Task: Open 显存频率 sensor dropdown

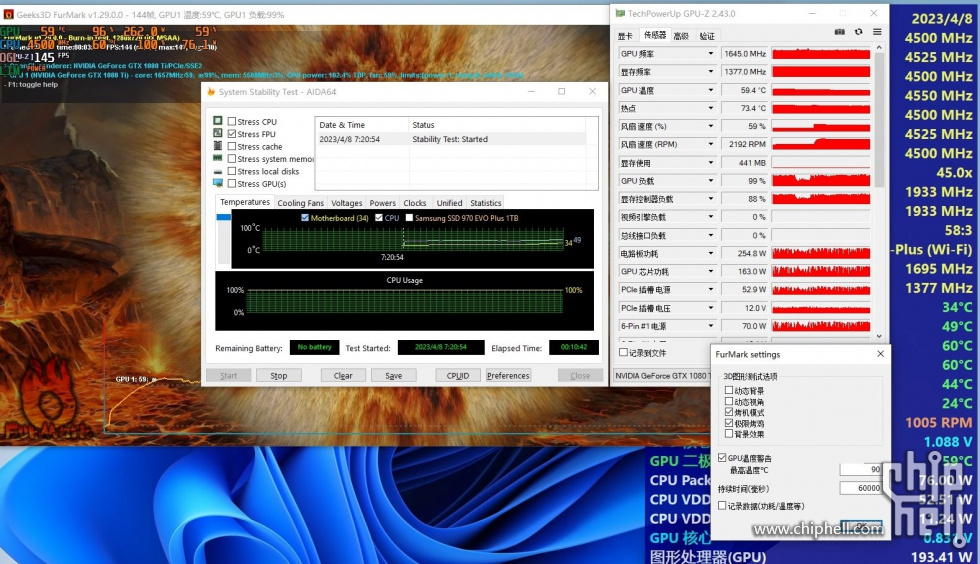Action: pos(711,72)
